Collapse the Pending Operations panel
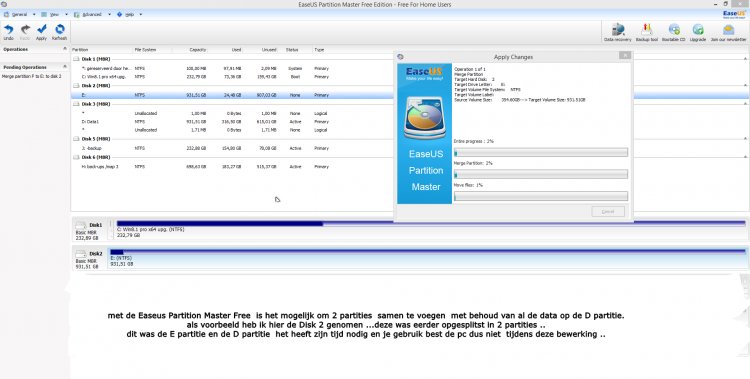 tap(65, 67)
